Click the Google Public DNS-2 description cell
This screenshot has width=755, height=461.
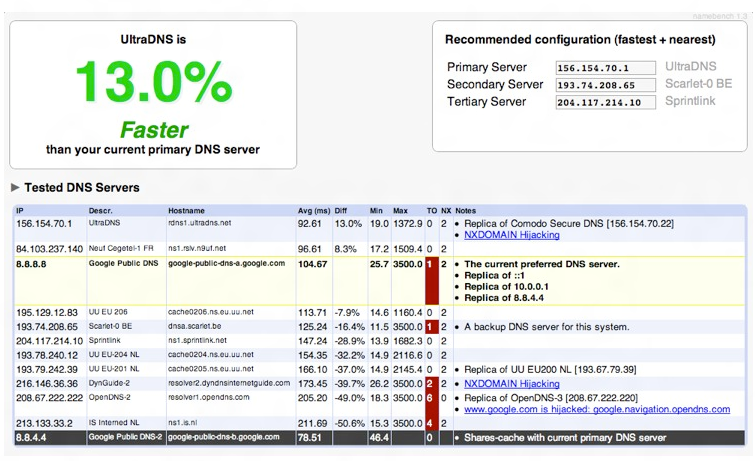click(x=125, y=437)
